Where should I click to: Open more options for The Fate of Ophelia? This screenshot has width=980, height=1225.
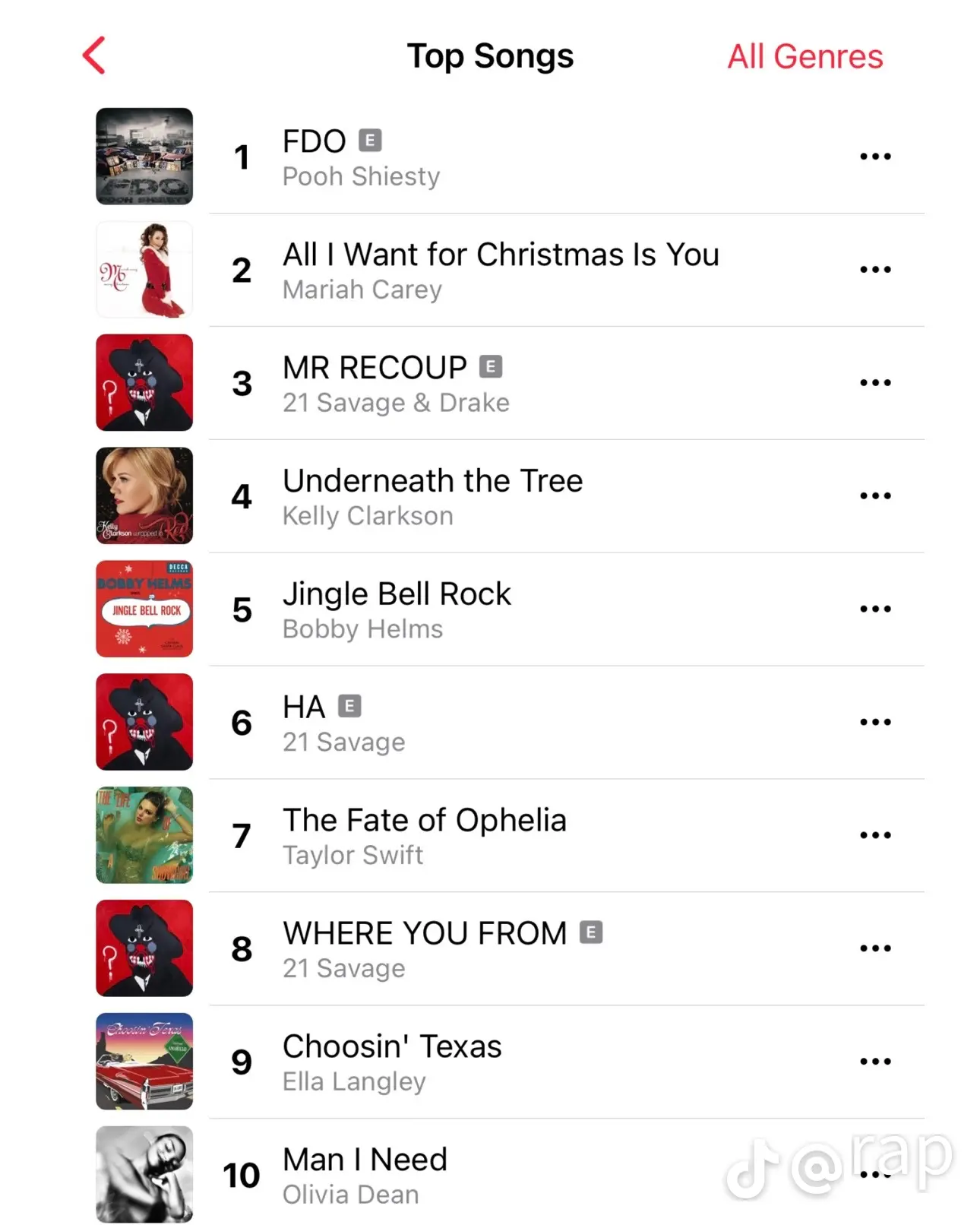pyautogui.click(x=874, y=836)
